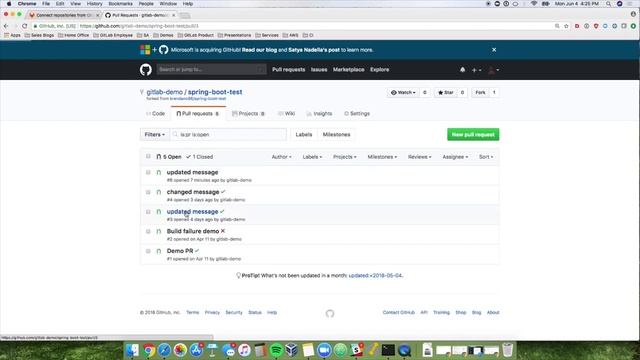Open Terminal from the dock
The height and width of the screenshot is (360, 640).
tap(388, 350)
